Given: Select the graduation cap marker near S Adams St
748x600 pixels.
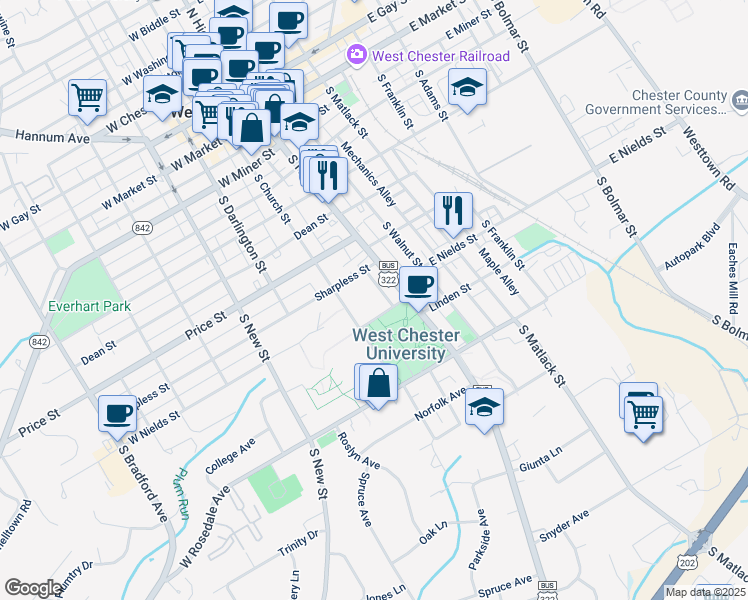Looking at the screenshot, I should point(468,87).
